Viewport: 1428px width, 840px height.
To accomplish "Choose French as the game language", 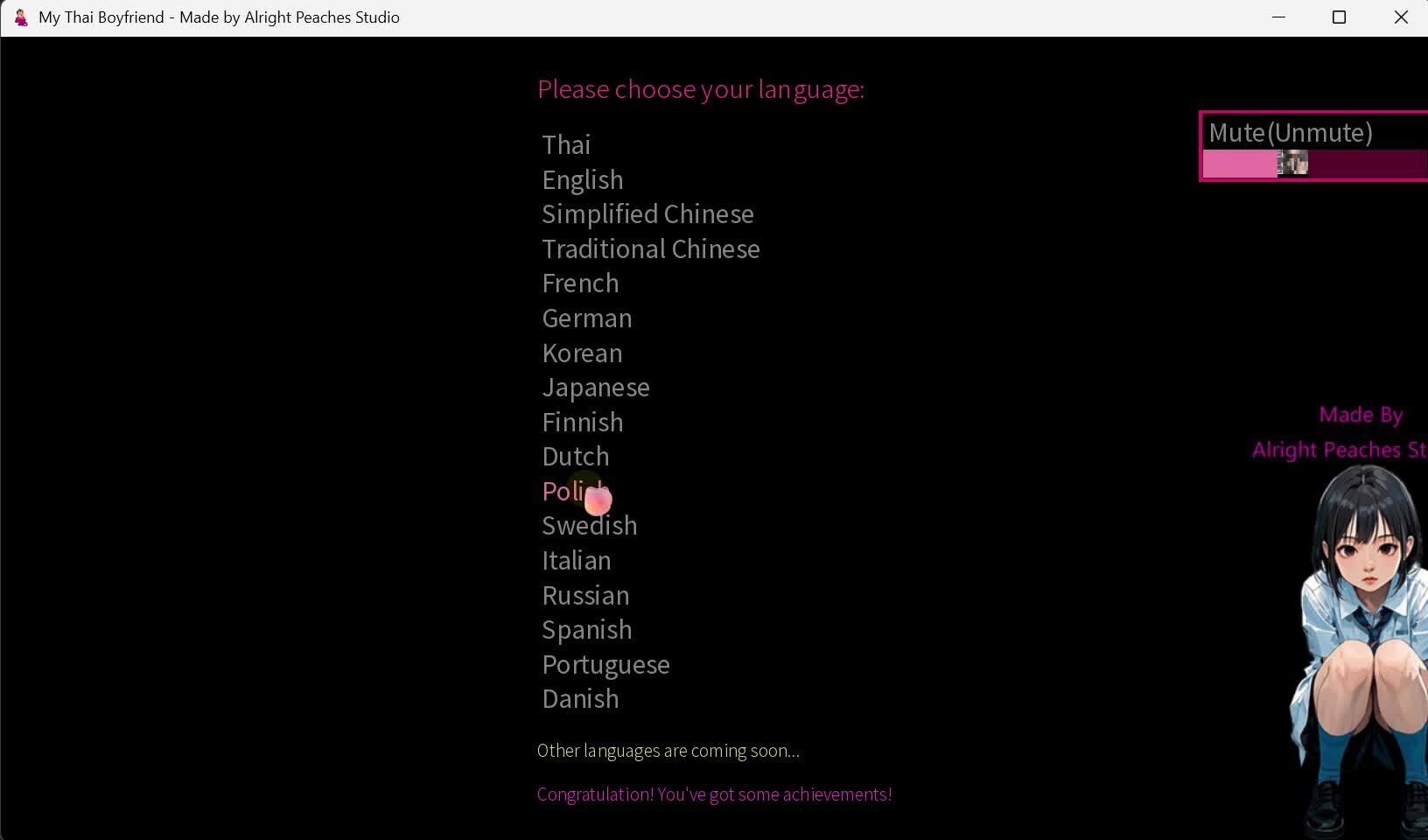I will point(580,283).
